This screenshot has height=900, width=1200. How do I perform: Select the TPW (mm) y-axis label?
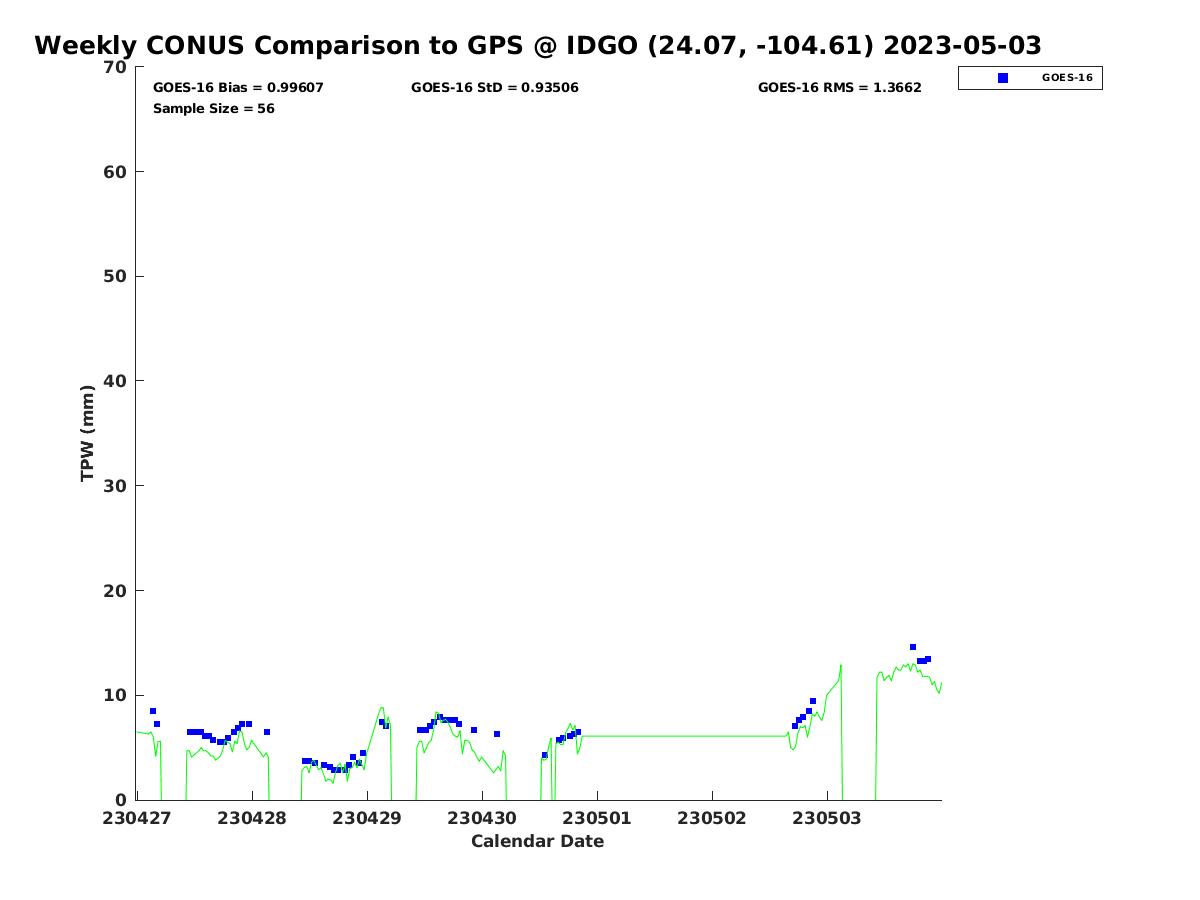tap(88, 433)
